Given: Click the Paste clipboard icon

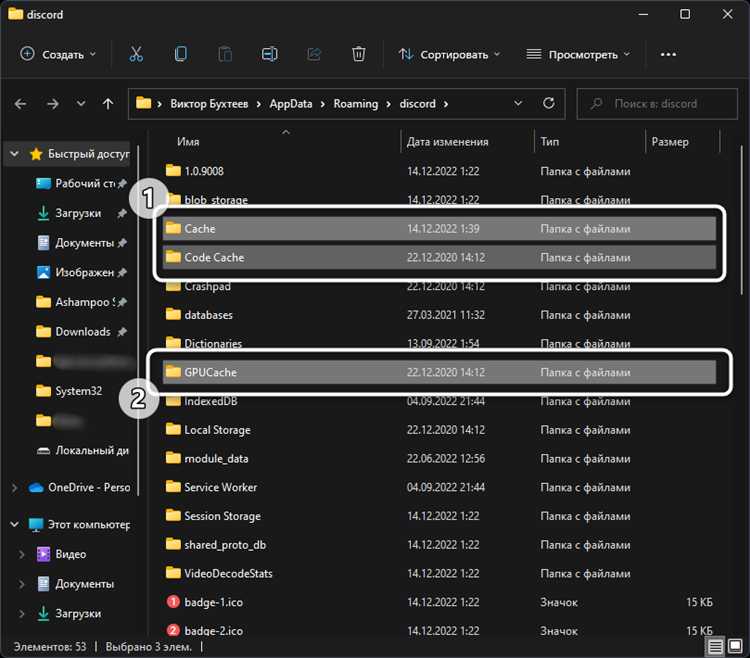Looking at the screenshot, I should tap(225, 54).
